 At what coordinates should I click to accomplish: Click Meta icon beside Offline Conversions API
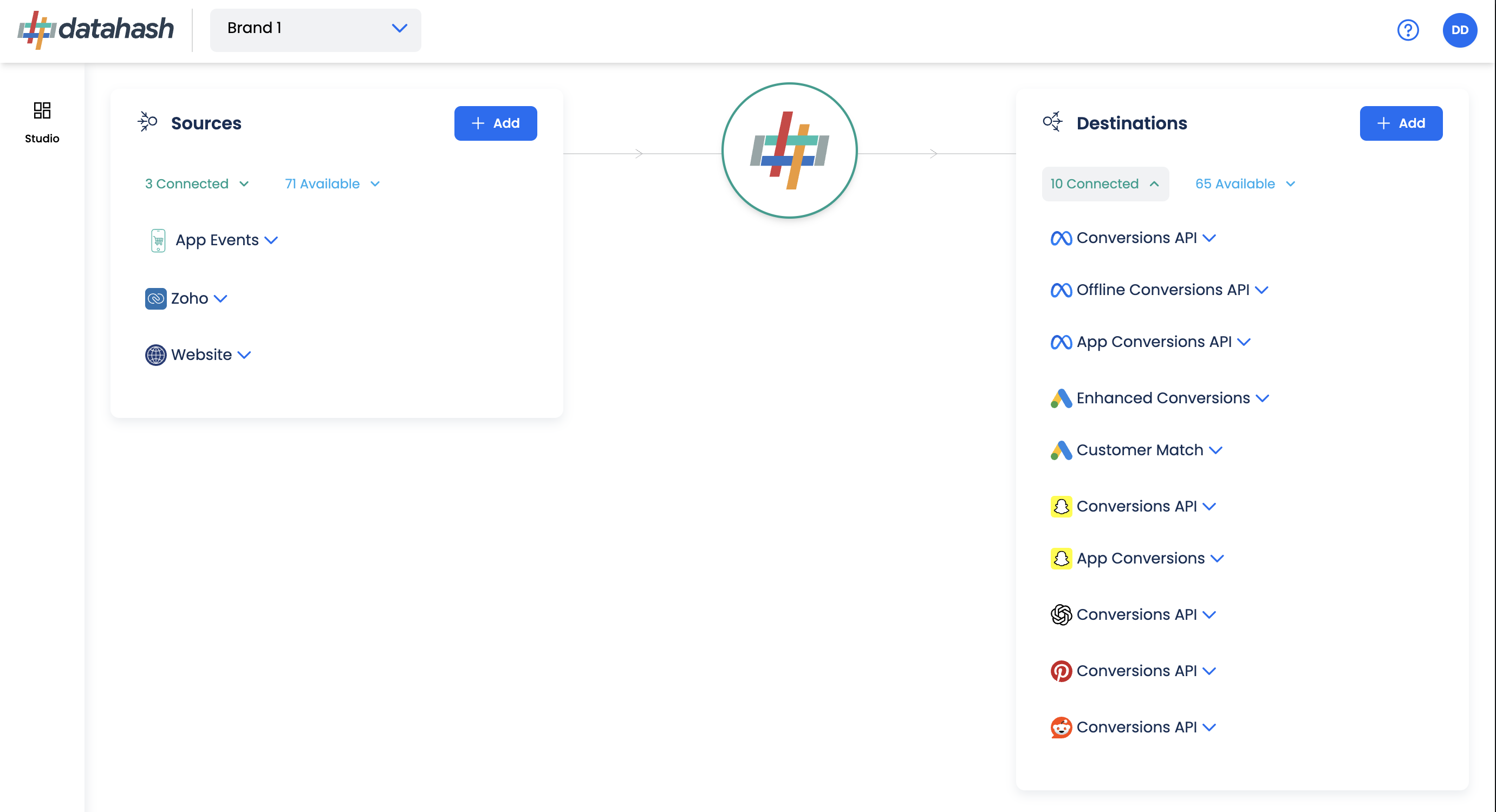click(1061, 290)
